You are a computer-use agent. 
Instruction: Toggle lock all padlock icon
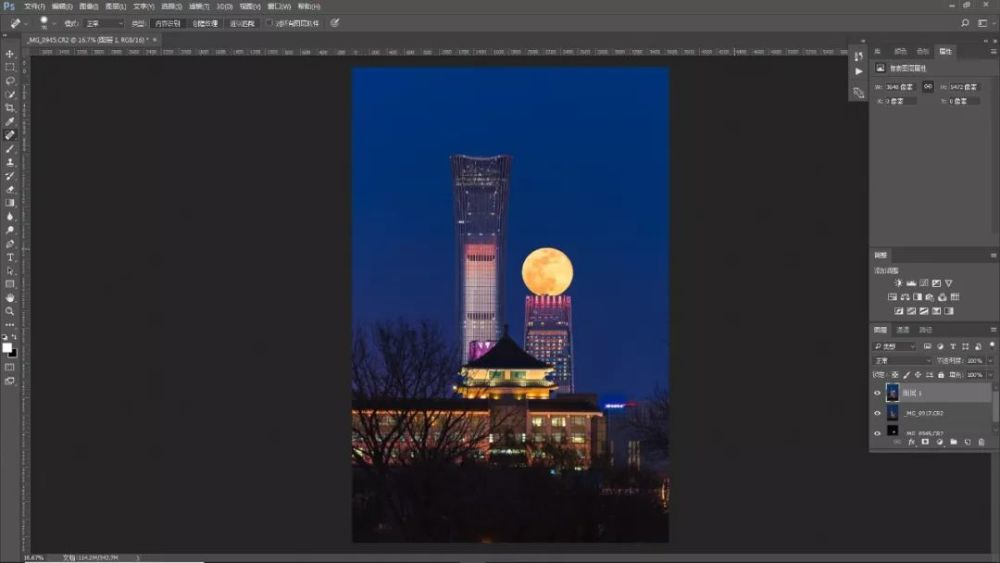tap(941, 375)
